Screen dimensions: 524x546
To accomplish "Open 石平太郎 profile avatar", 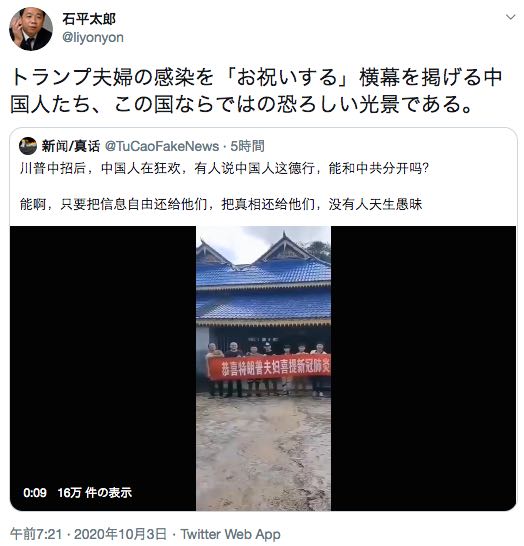I will (31, 29).
